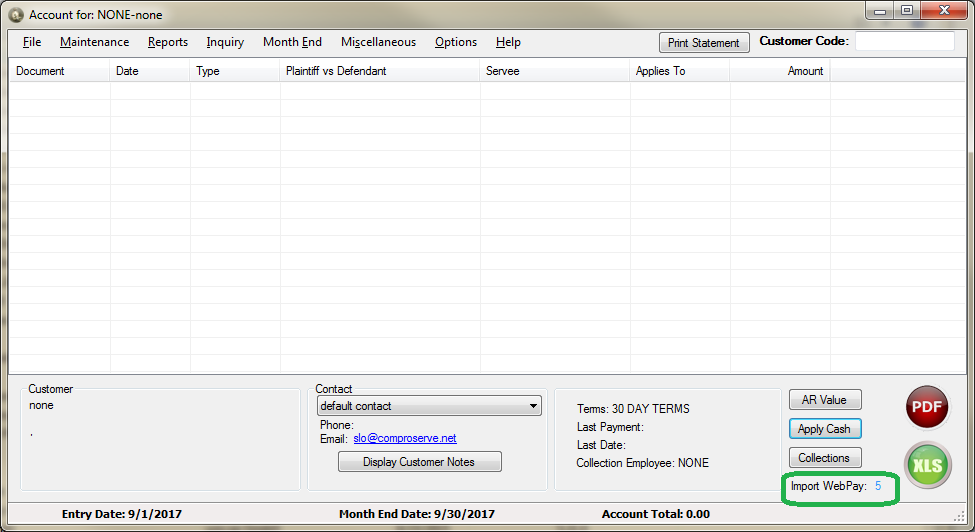Click Display Customer Notes button

pos(420,462)
